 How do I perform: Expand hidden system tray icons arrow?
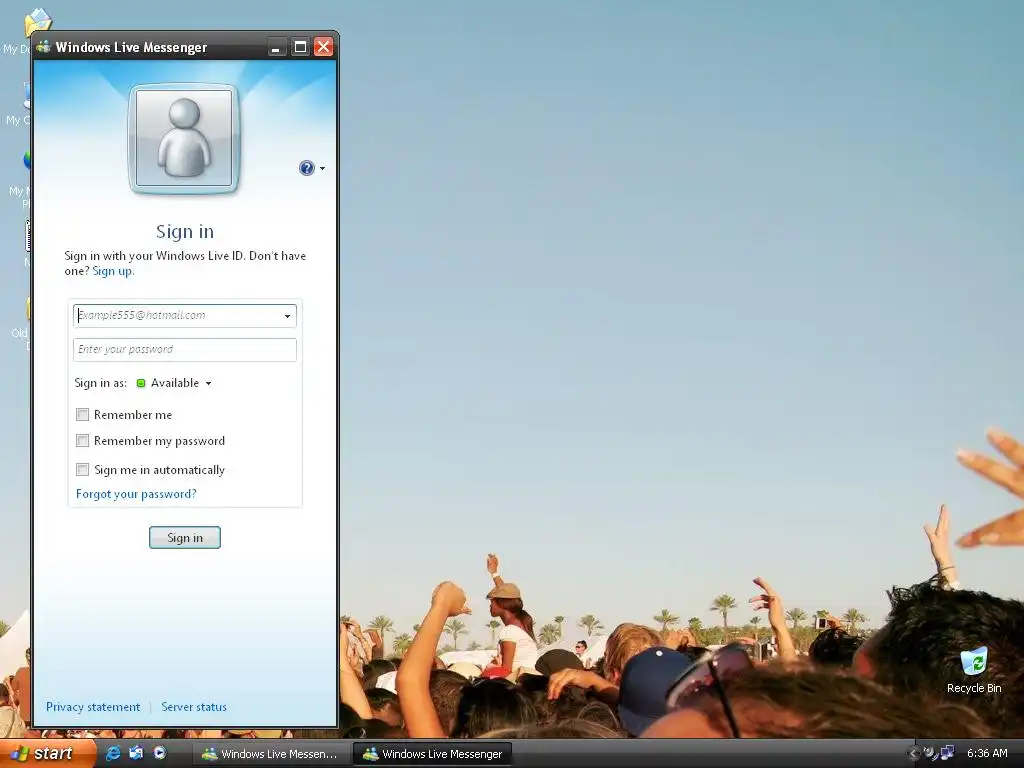click(x=912, y=754)
